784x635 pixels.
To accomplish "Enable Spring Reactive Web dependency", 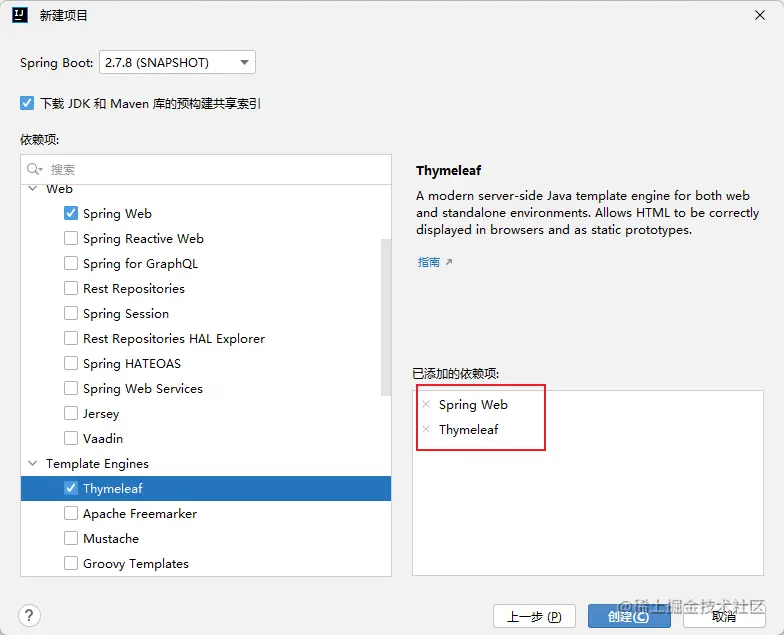I will 71,238.
